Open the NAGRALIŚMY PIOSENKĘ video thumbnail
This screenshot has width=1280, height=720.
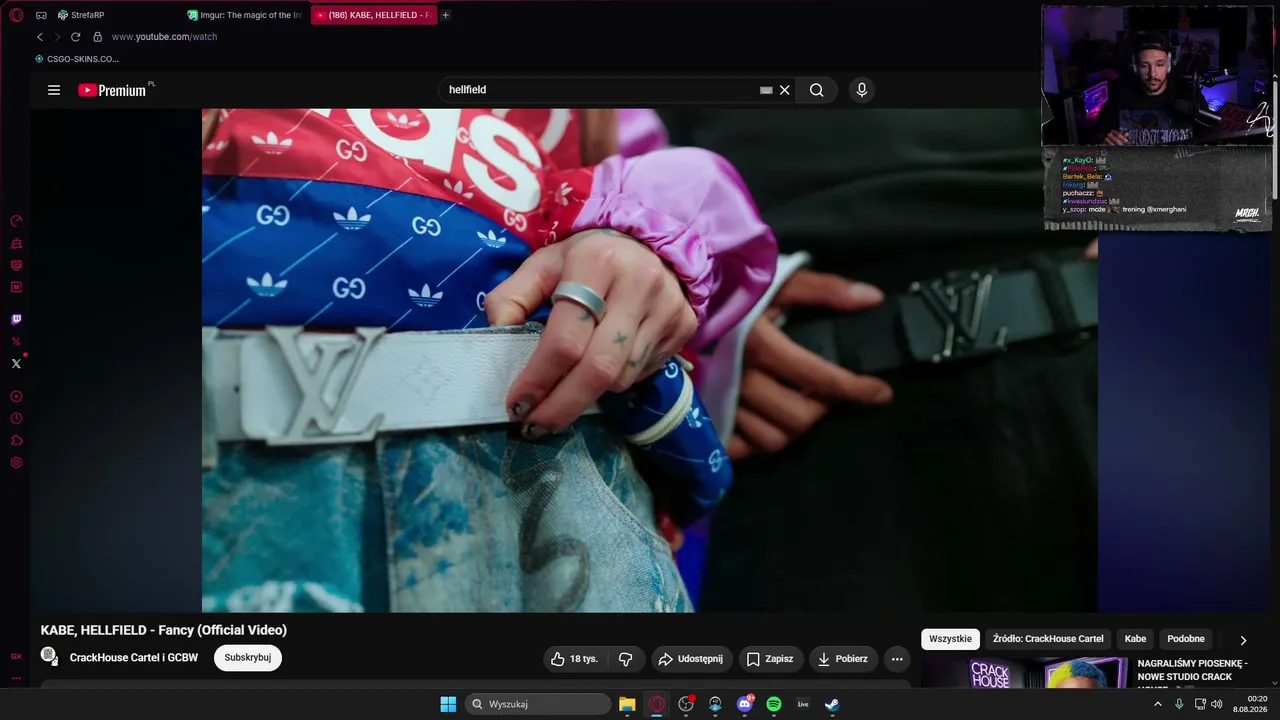pos(1025,674)
